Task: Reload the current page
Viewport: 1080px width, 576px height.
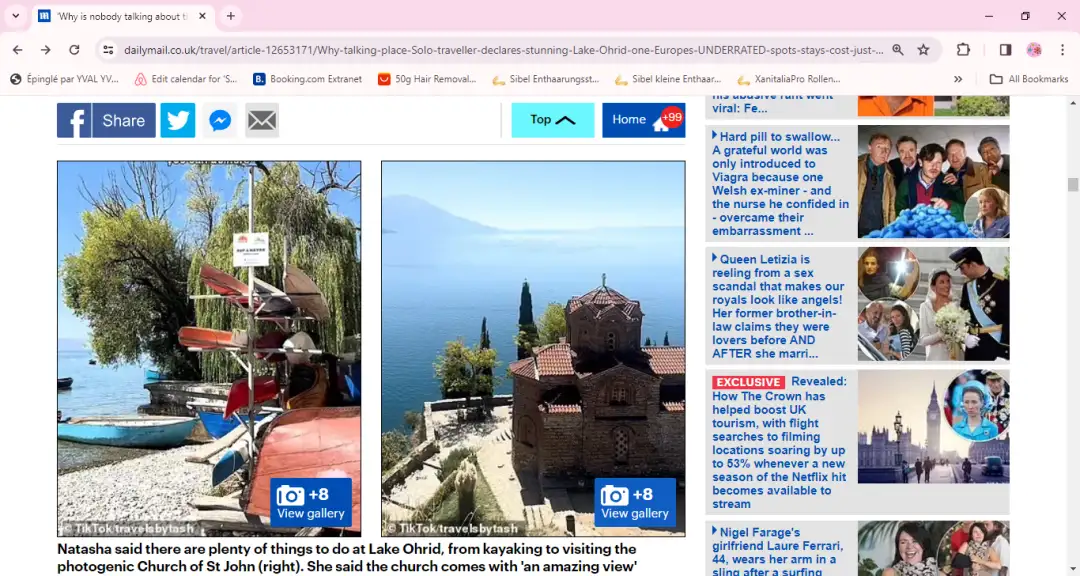Action: [74, 50]
